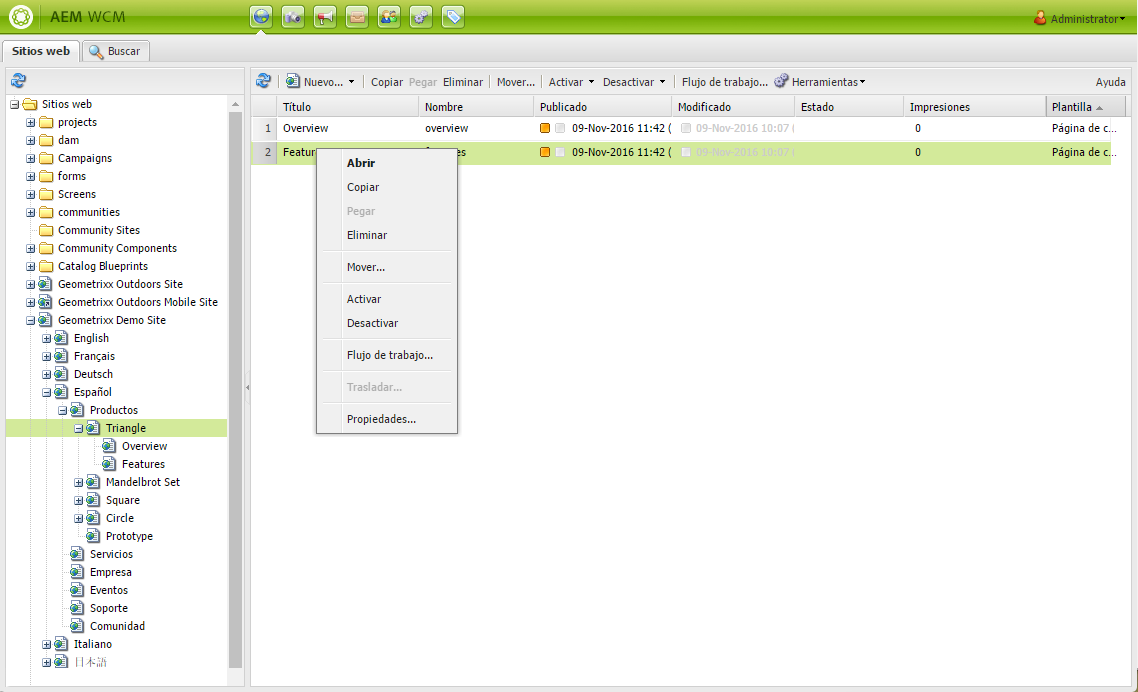Sort by the Título column header
The height and width of the screenshot is (692, 1138).
pos(348,107)
